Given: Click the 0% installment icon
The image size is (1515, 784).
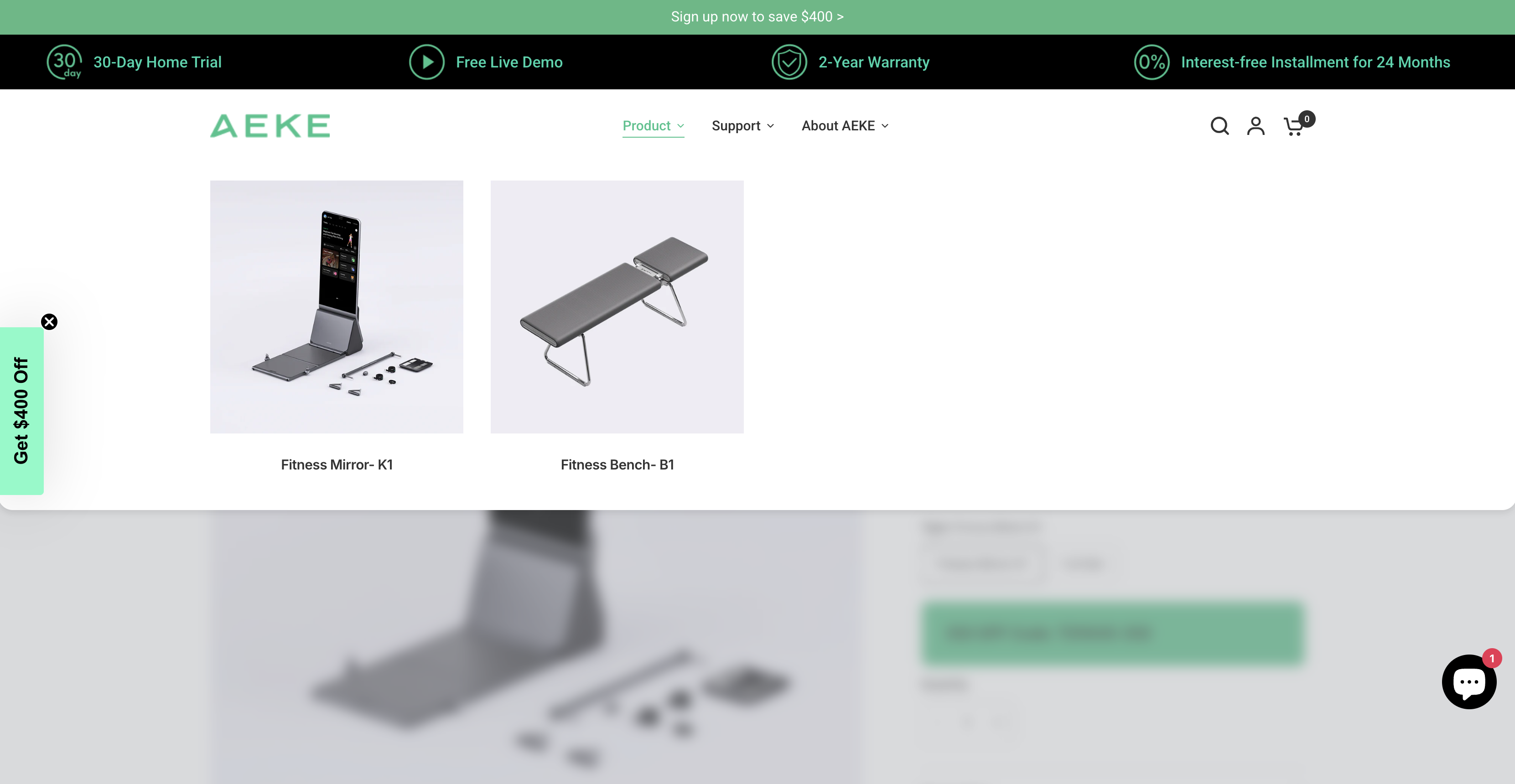Looking at the screenshot, I should 1151,62.
